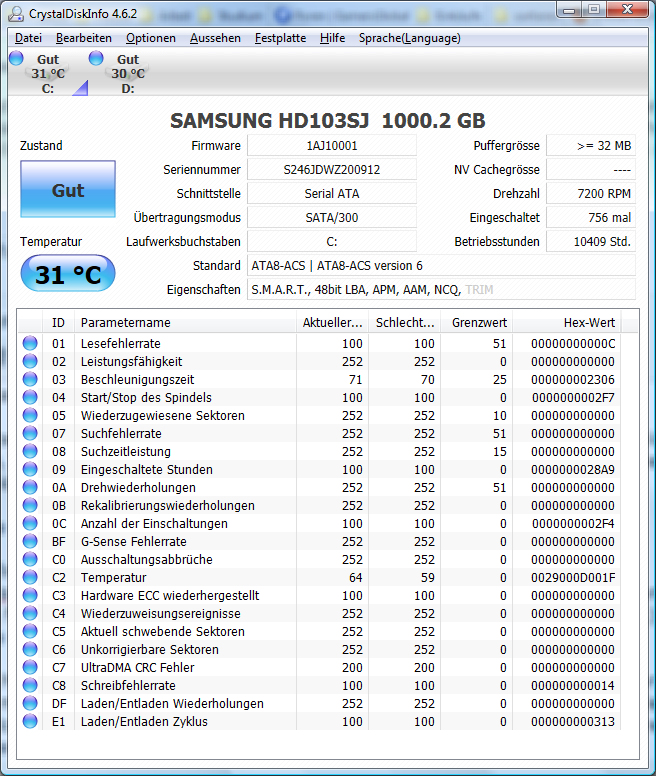Click the status orb for Suchzeitleistung
The height and width of the screenshot is (776, 656).
30,451
